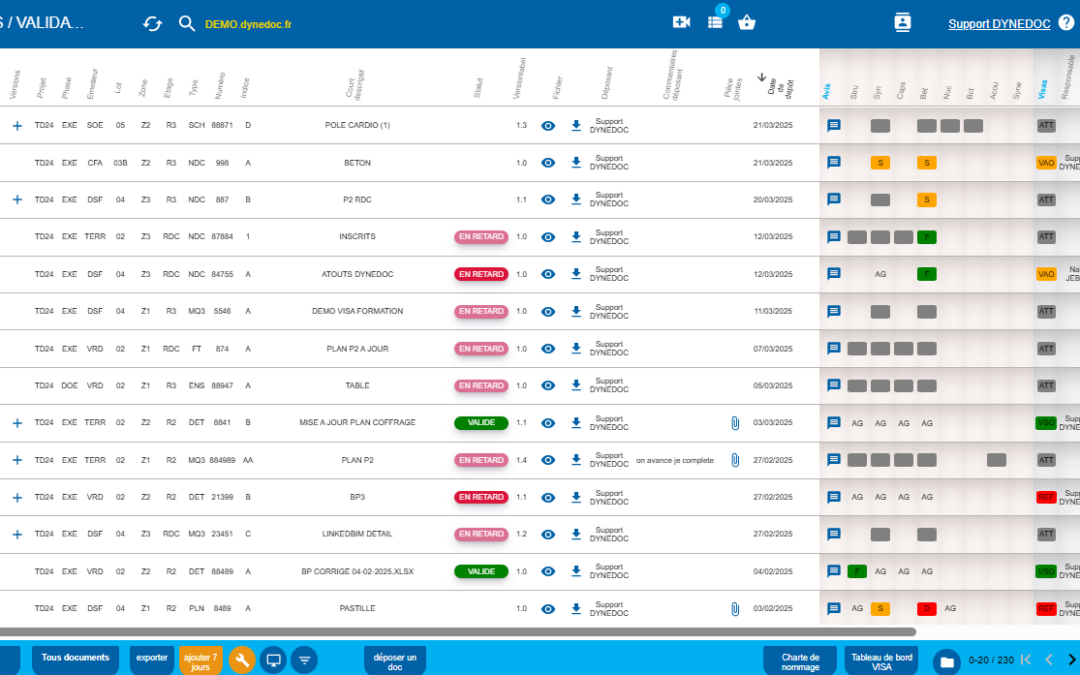The width and height of the screenshot is (1080, 675).
Task: Open attachment paperclip for PASTILLE row
Action: [735, 608]
